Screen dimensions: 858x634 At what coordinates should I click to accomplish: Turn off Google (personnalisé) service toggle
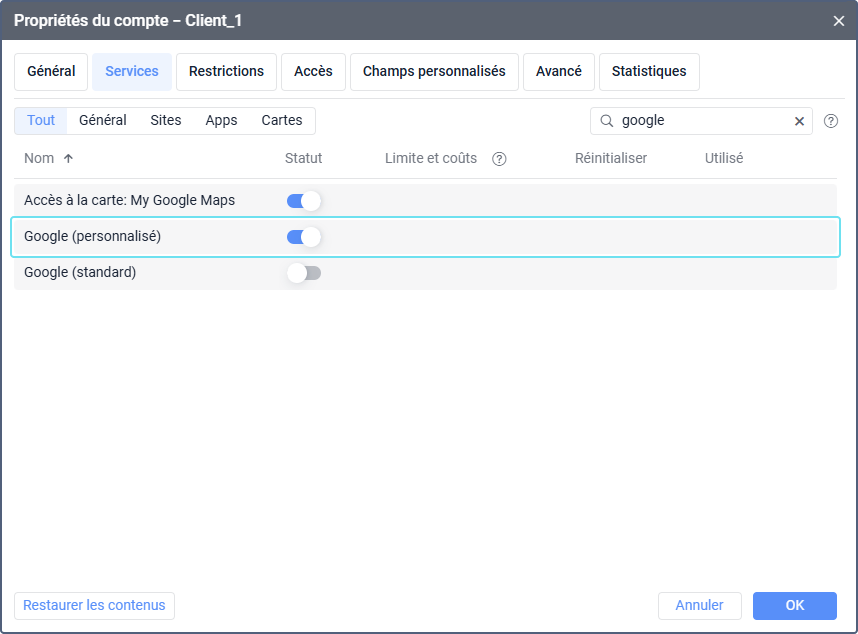click(x=303, y=237)
